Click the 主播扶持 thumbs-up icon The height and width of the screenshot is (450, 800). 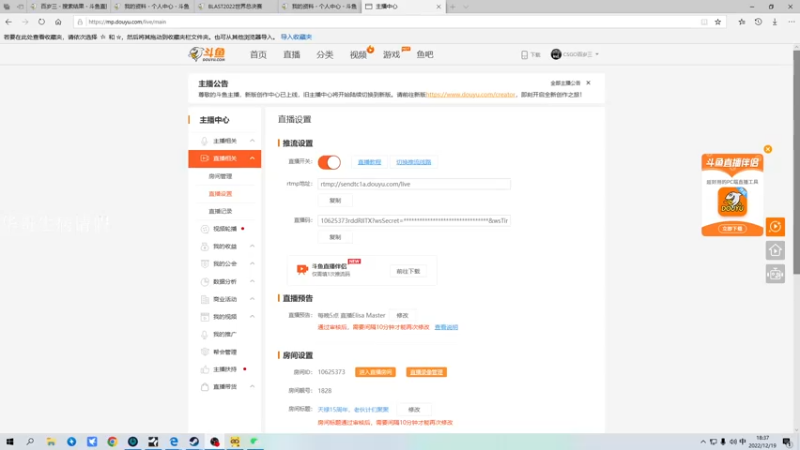pos(205,369)
